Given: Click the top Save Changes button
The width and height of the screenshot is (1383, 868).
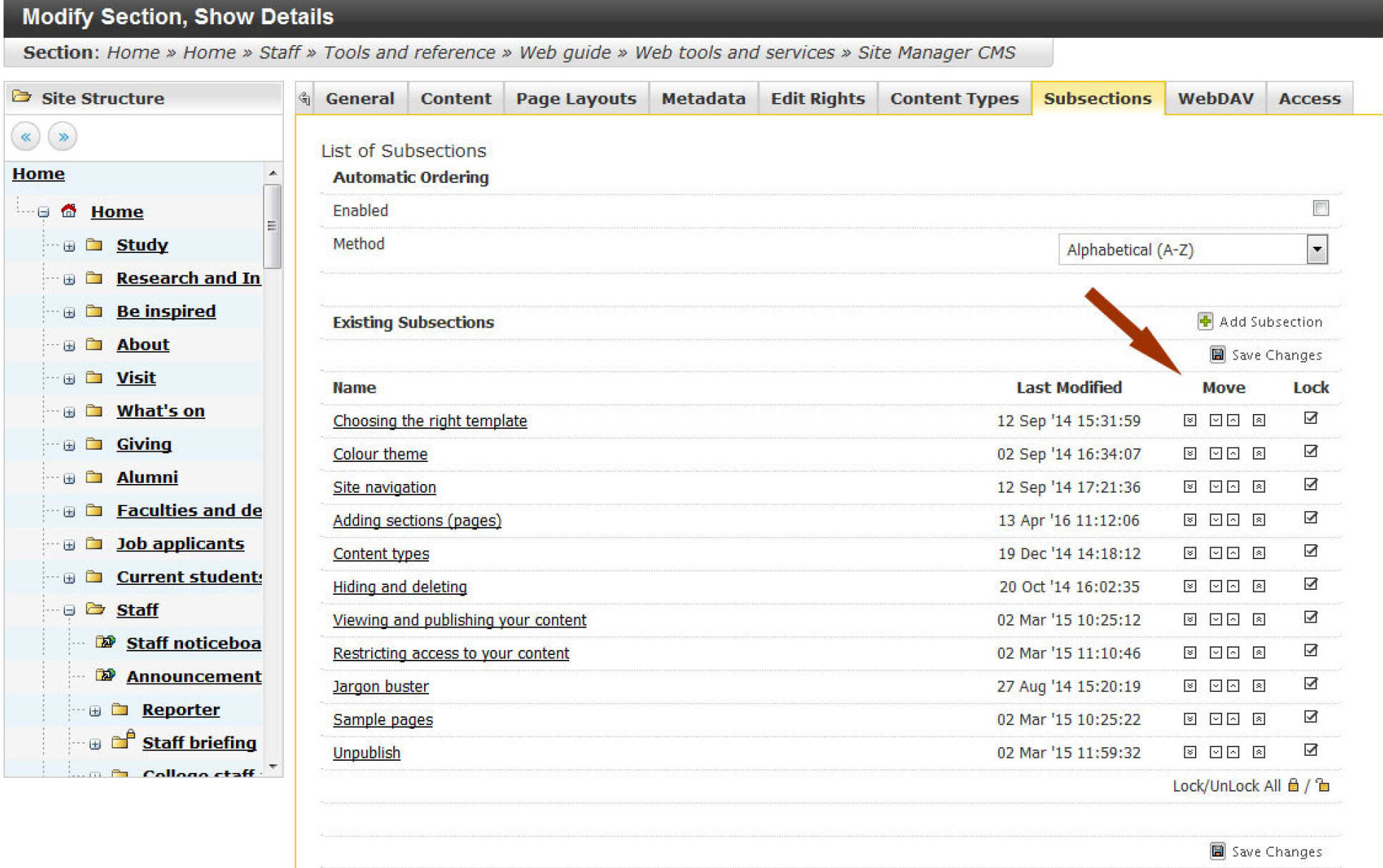Looking at the screenshot, I should pos(1266,355).
